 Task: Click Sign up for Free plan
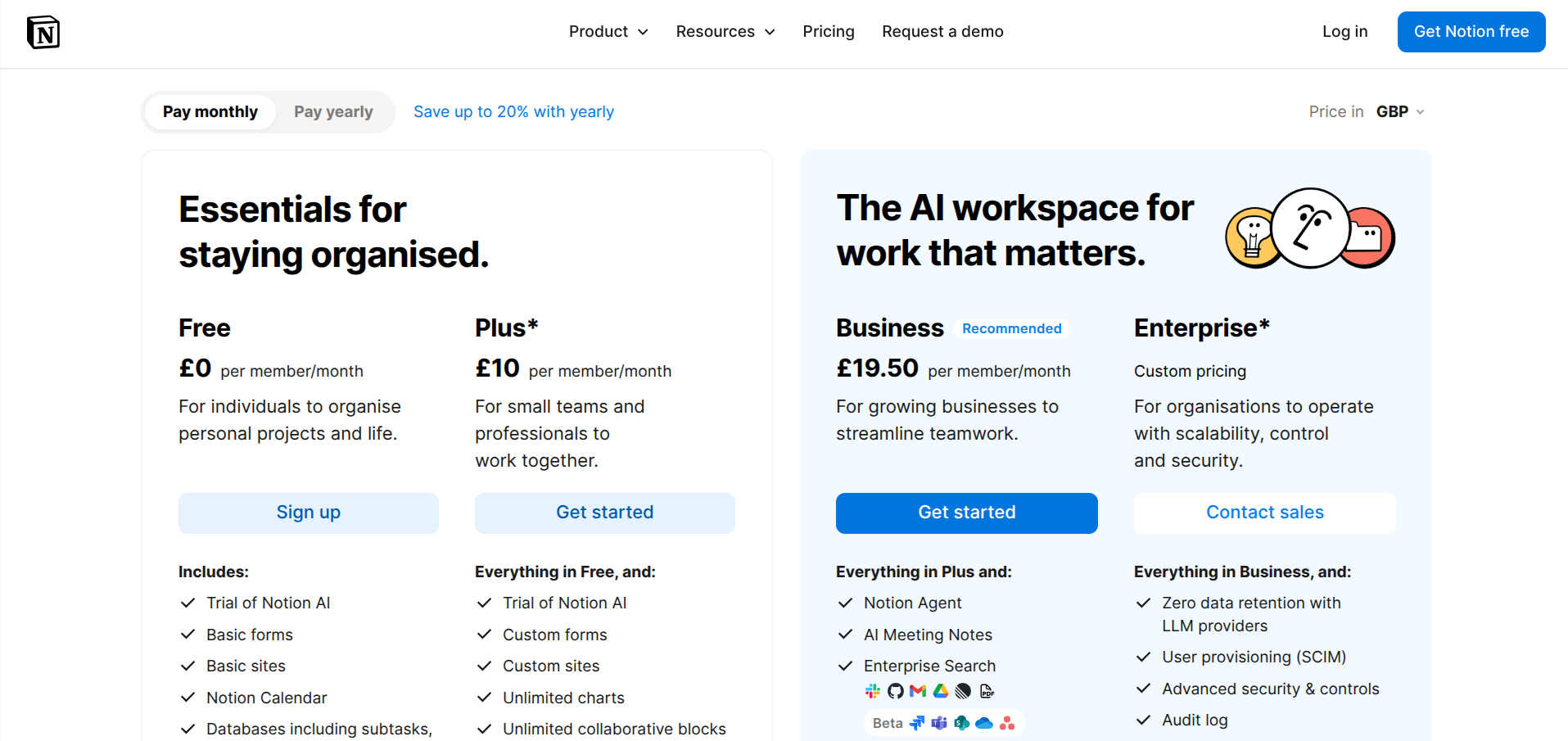[309, 513]
